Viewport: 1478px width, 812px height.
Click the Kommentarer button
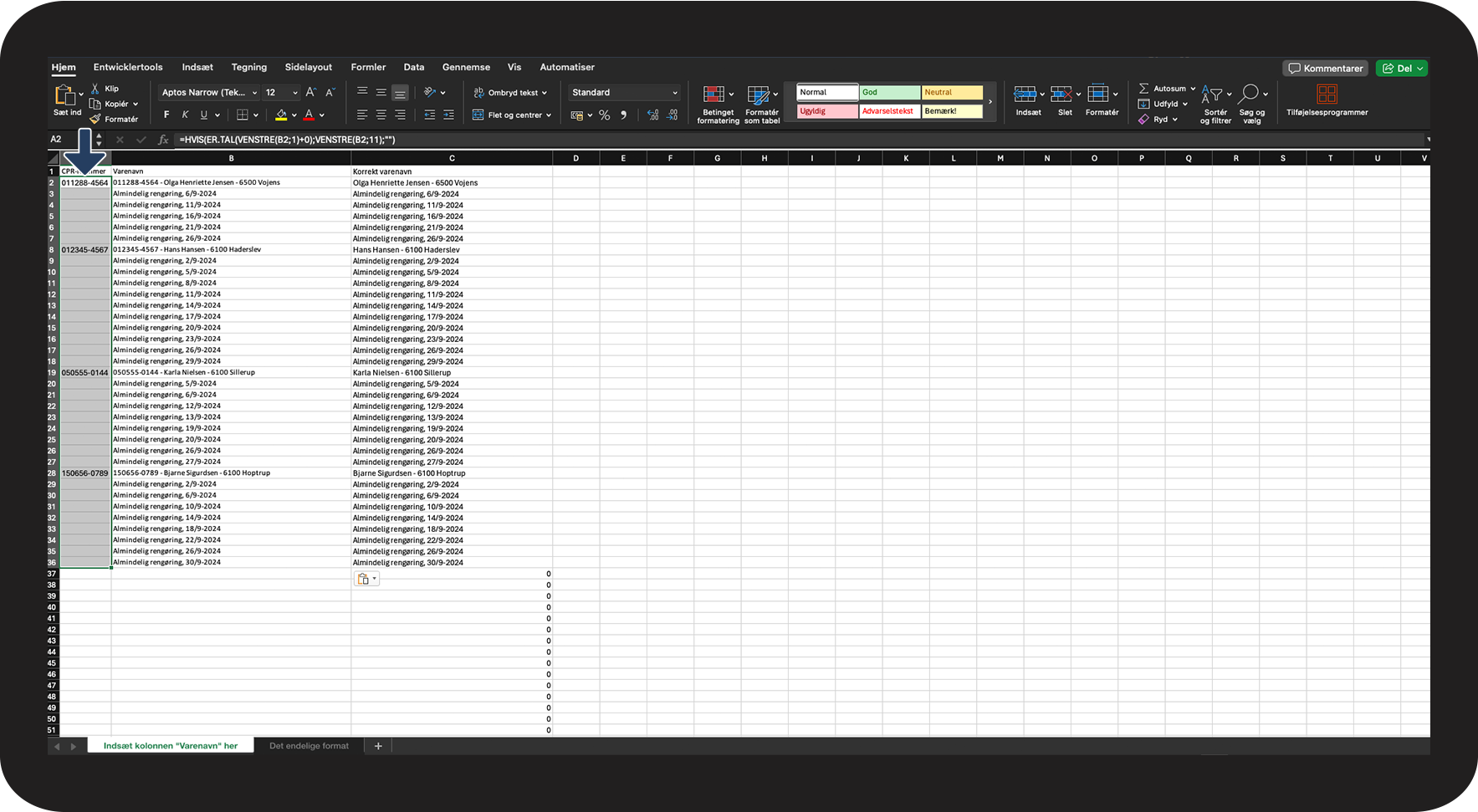[x=1325, y=69]
